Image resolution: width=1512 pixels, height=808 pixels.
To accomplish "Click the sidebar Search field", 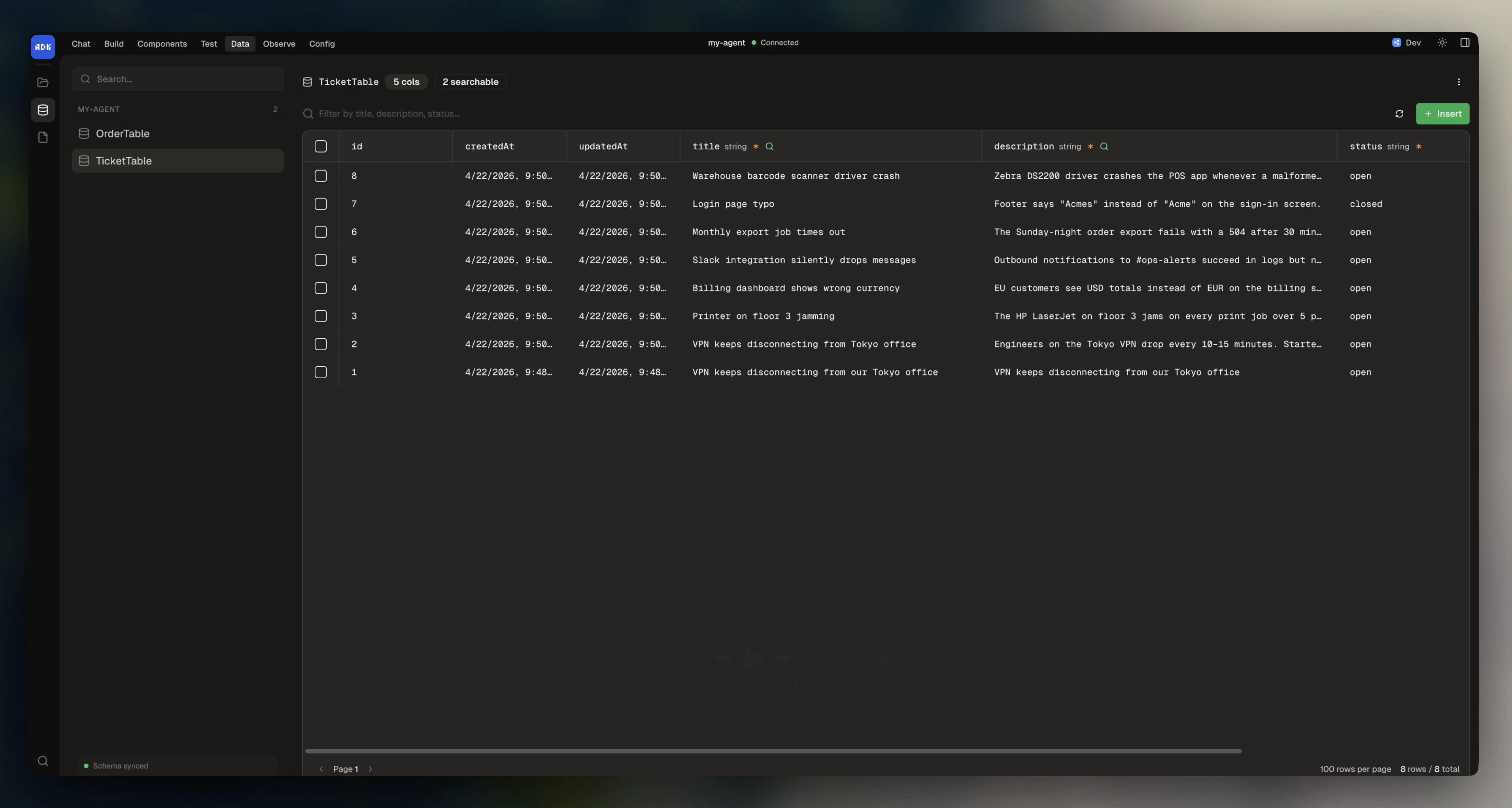I will [178, 79].
